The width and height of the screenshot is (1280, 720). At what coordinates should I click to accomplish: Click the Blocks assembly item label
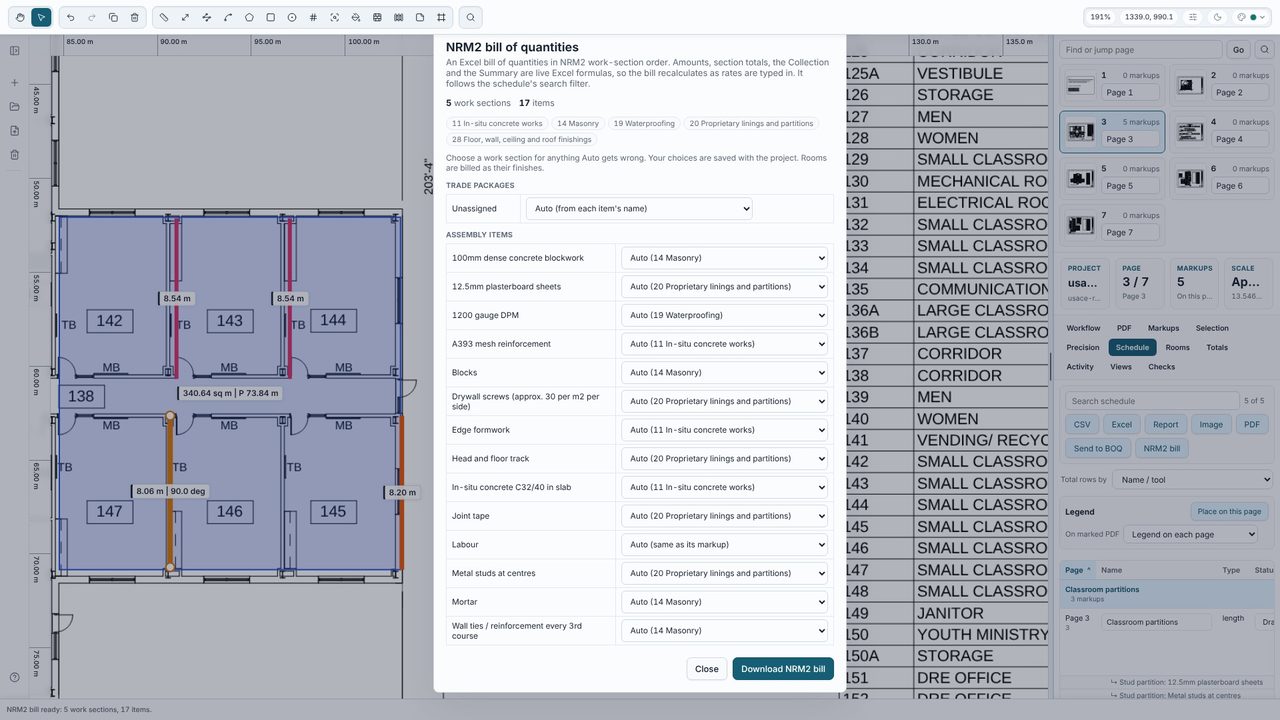465,373
